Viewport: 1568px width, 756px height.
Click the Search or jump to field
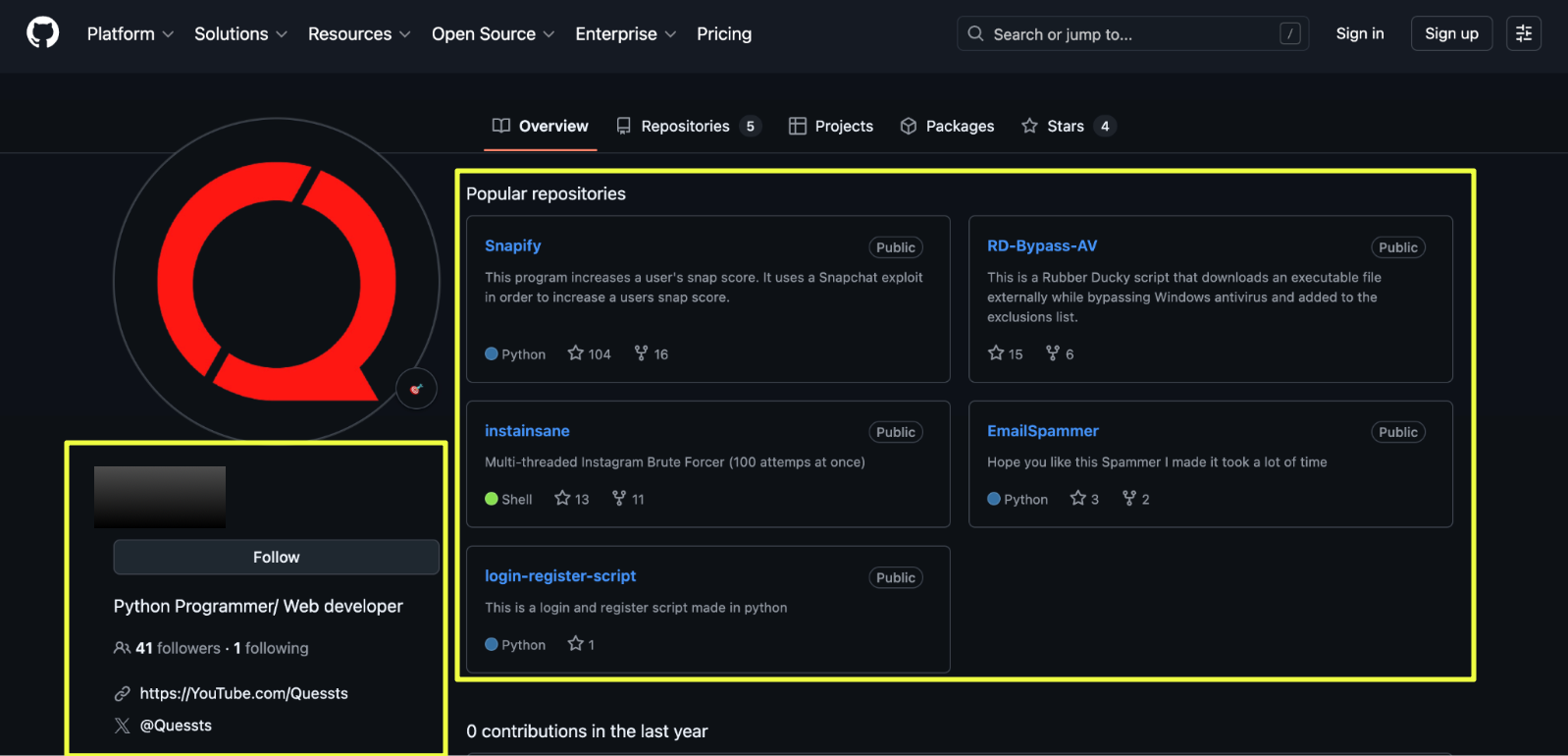pyautogui.click(x=1131, y=34)
